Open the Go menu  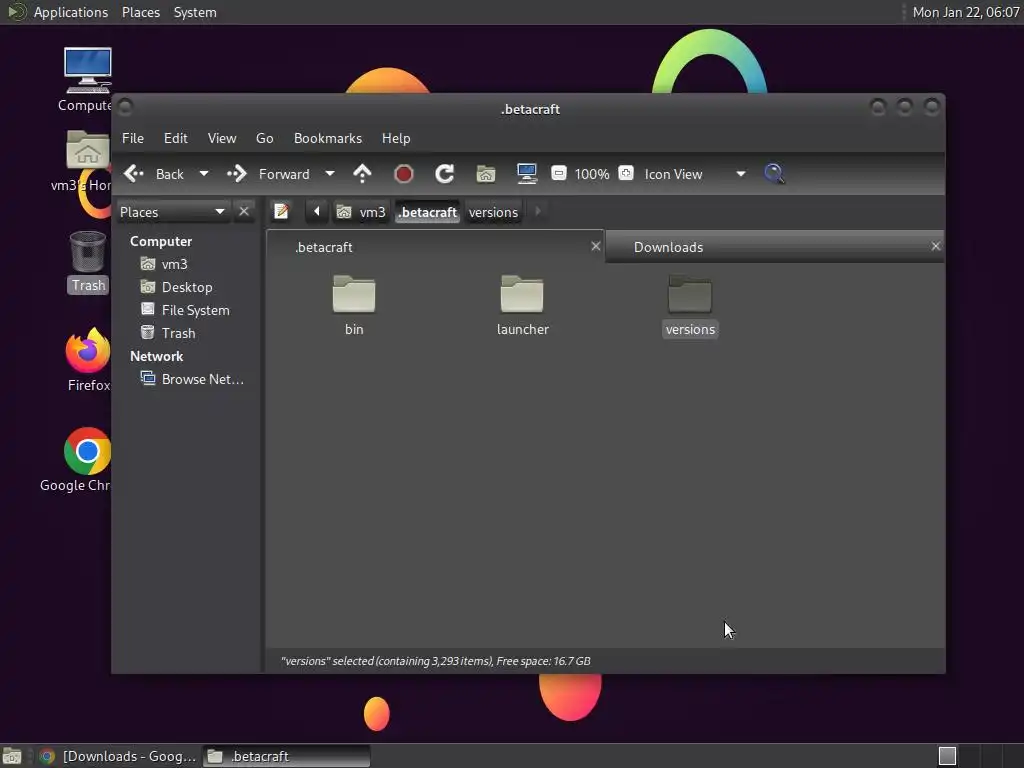[264, 138]
